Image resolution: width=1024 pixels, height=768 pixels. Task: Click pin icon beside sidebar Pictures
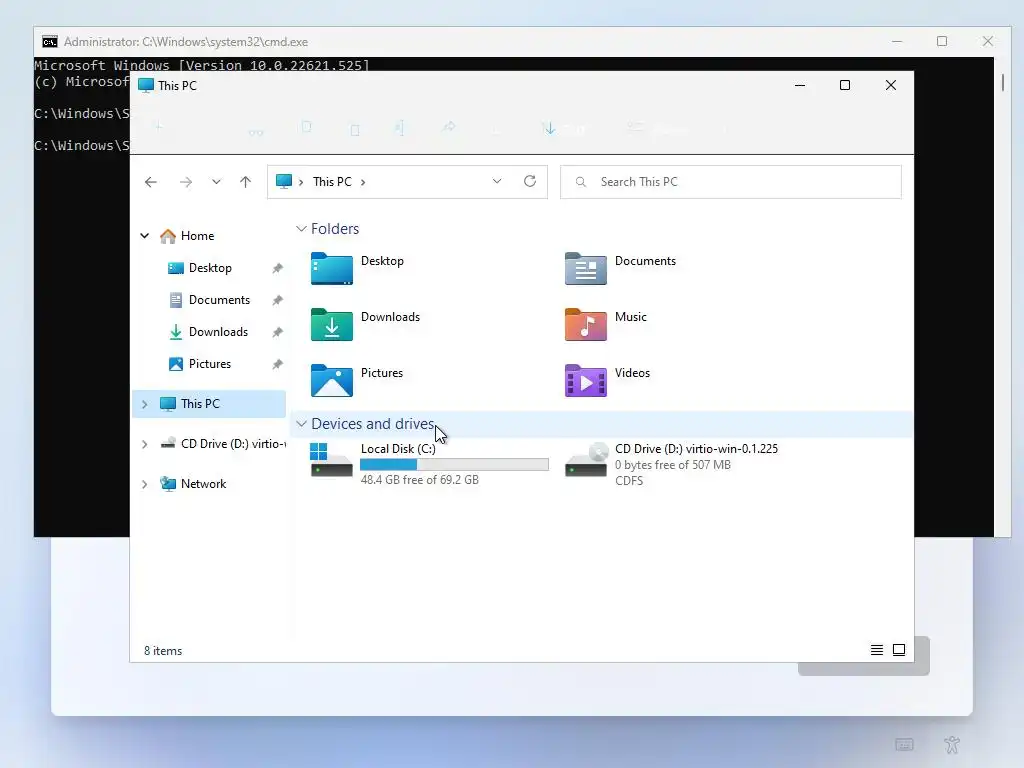[278, 364]
